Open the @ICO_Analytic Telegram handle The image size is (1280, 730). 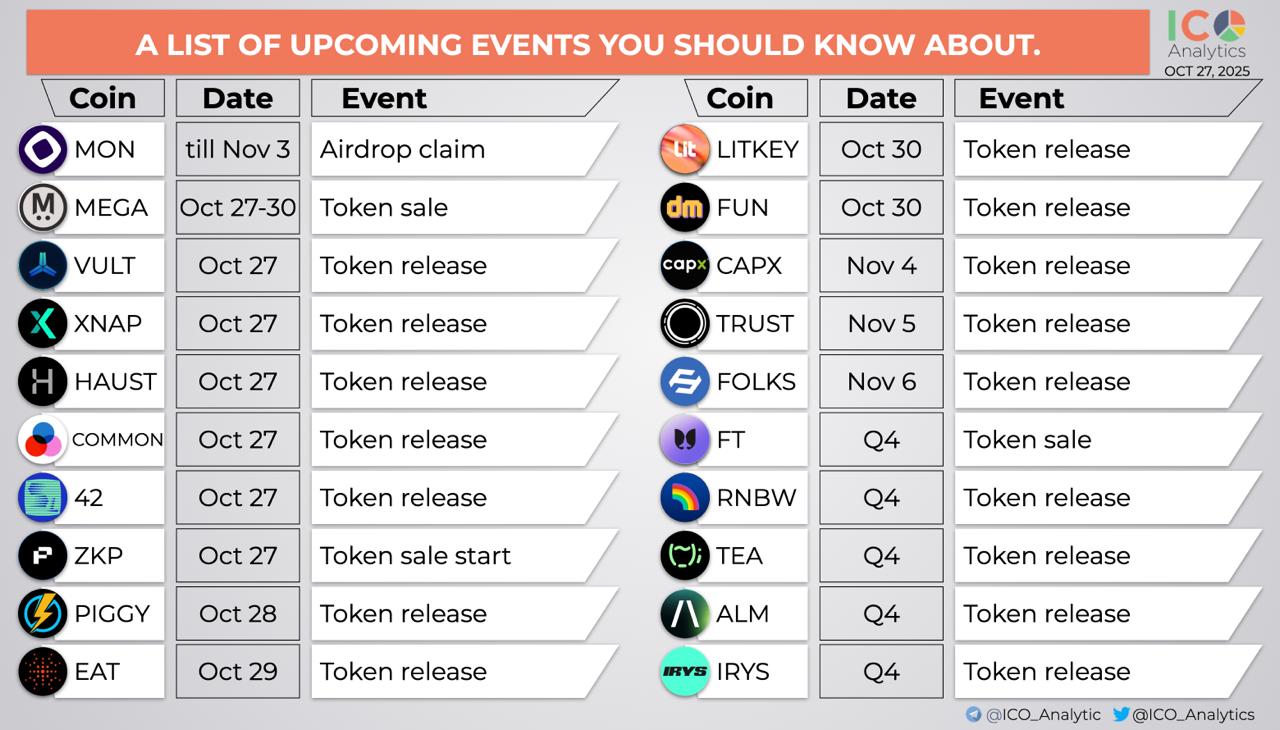[1043, 715]
